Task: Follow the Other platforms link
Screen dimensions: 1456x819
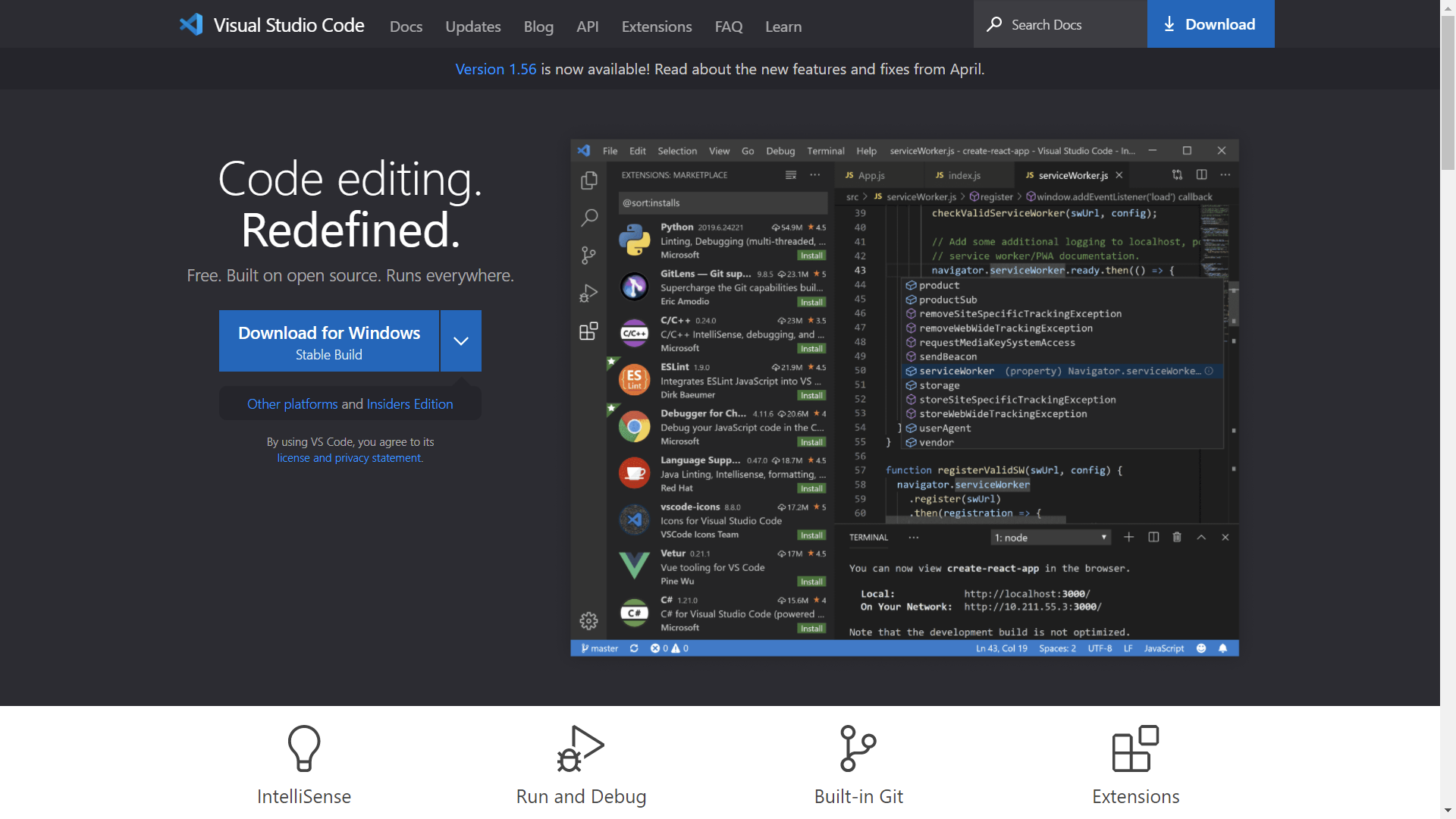Action: point(292,404)
